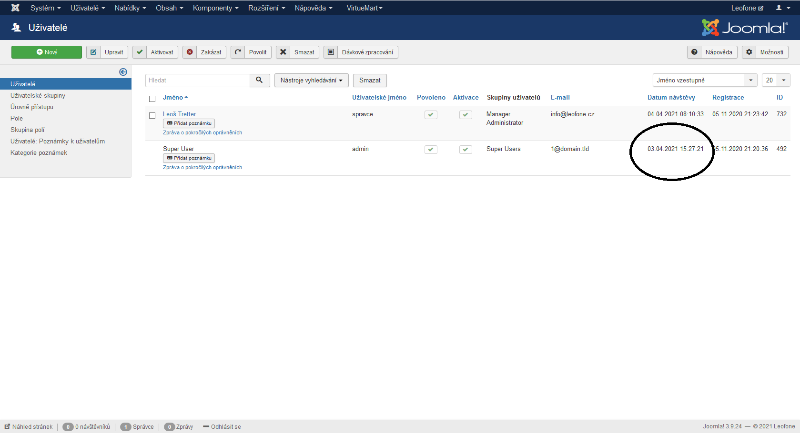This screenshot has height=433, width=800.
Task: Click the Smazat button next to search tools
Action: coord(370,80)
